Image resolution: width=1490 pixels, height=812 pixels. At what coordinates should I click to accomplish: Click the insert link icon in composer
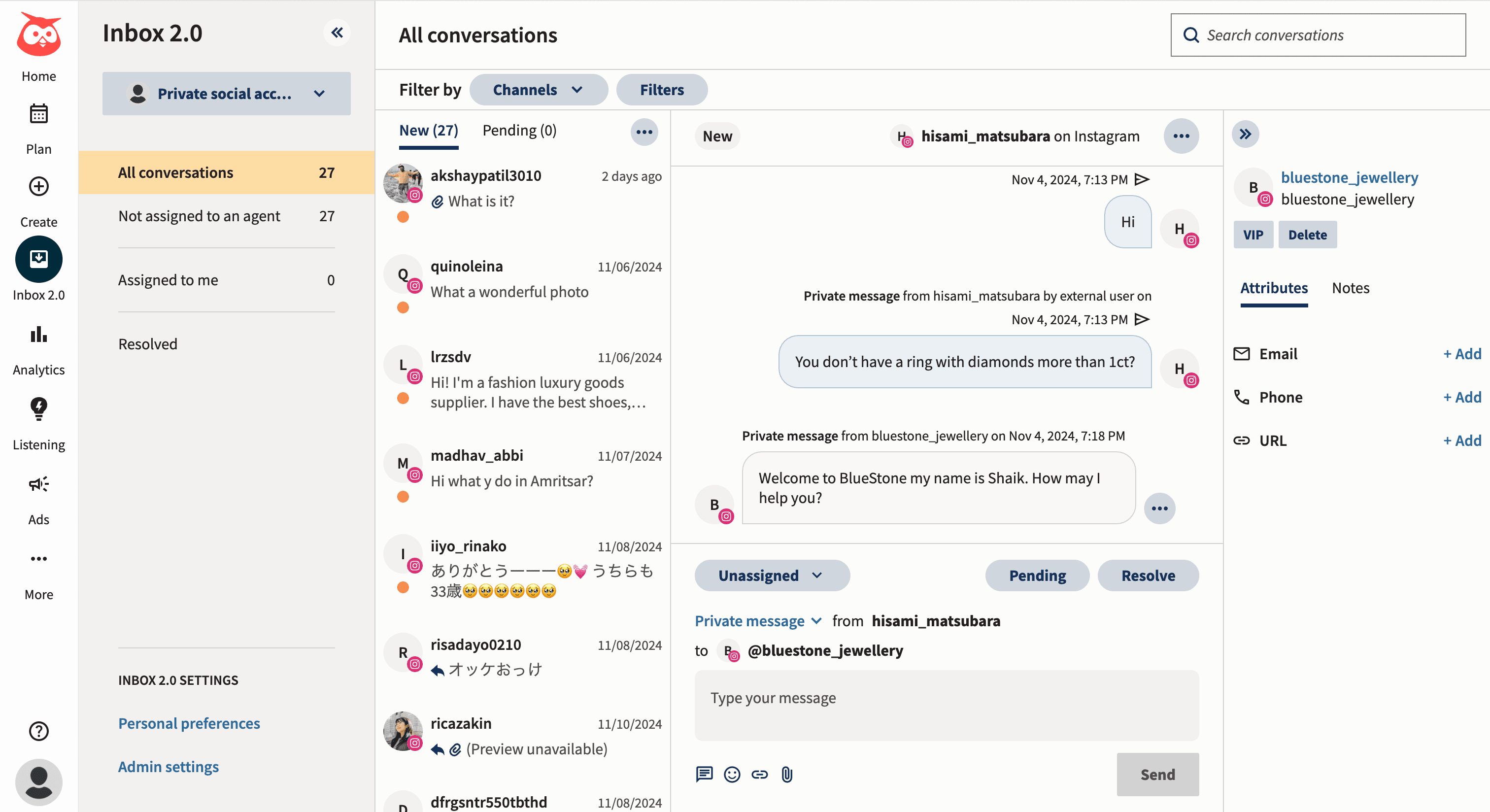click(x=759, y=774)
